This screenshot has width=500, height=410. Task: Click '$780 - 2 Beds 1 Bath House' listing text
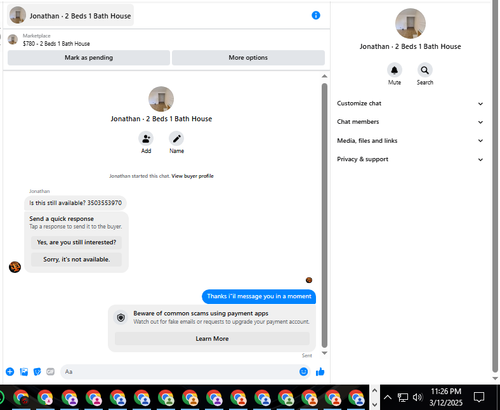(x=56, y=44)
